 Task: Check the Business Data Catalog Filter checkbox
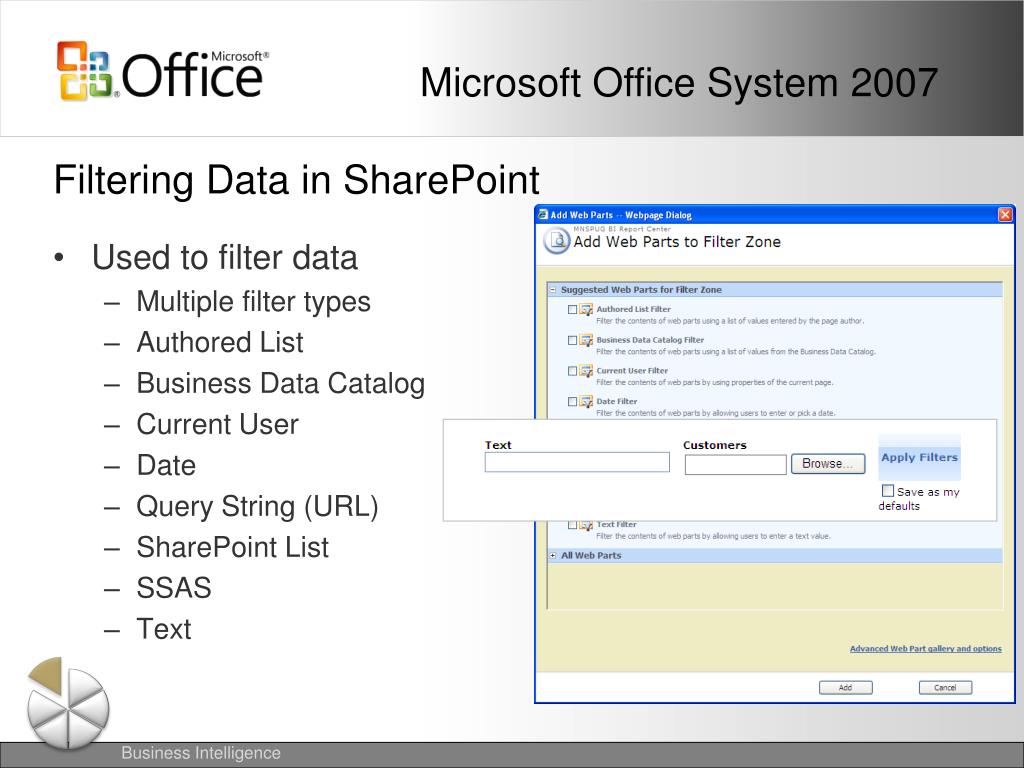click(572, 340)
